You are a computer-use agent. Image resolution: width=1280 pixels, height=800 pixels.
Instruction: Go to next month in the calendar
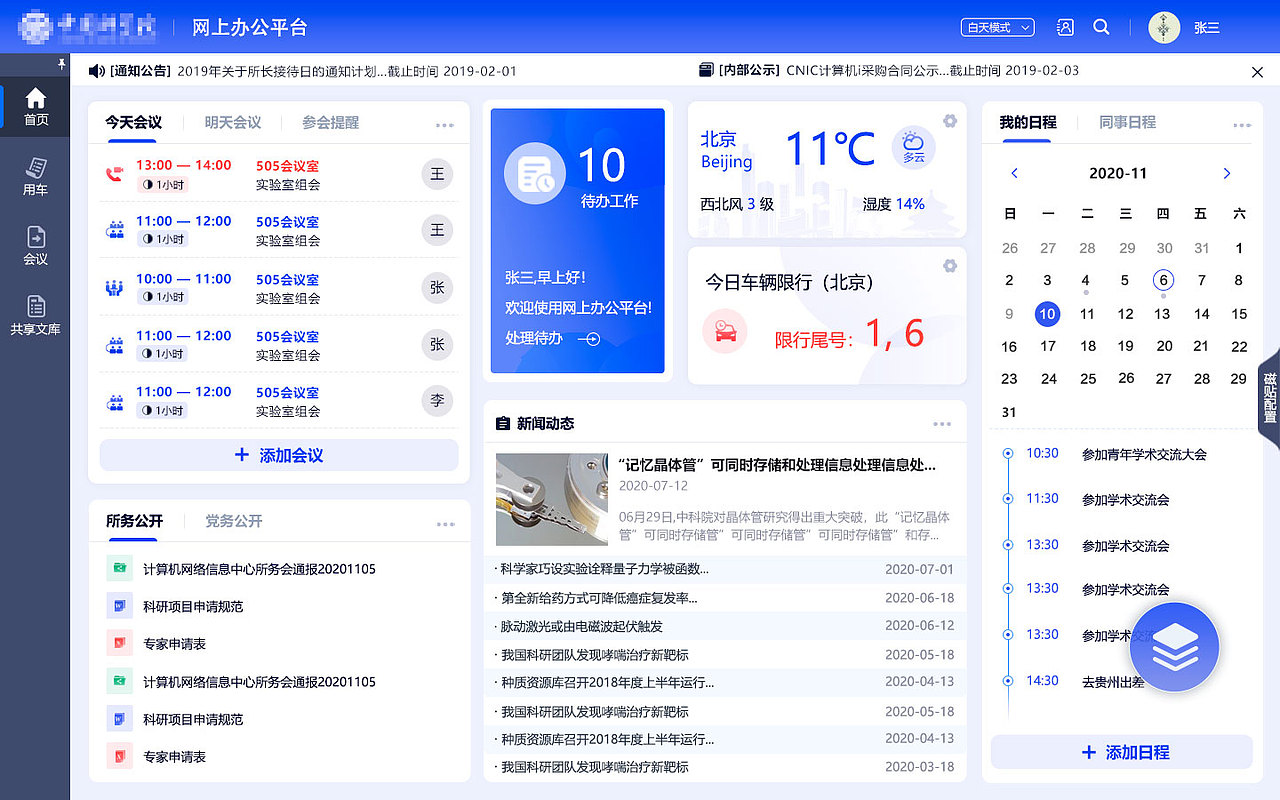coord(1226,173)
